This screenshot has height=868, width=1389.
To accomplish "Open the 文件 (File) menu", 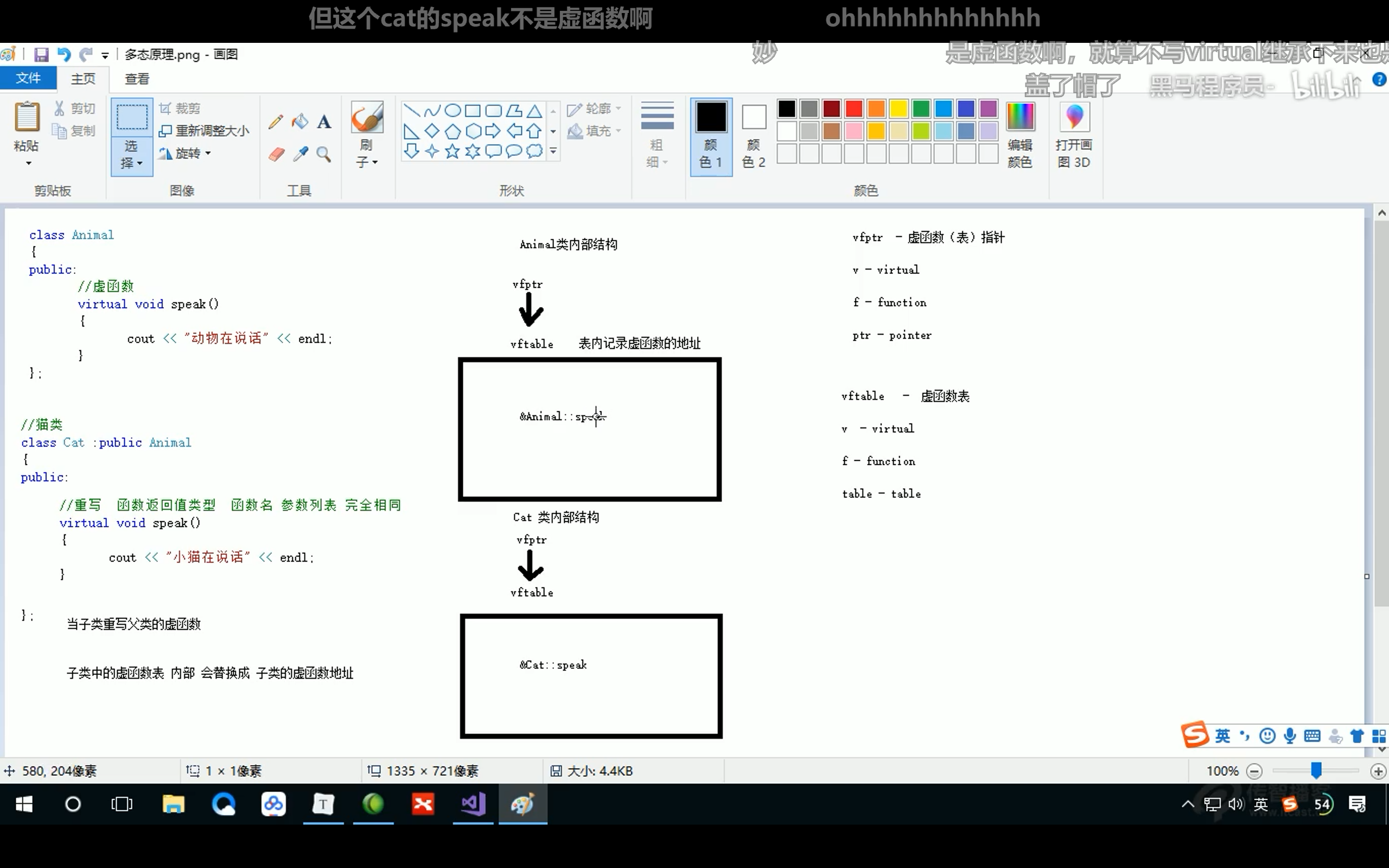I will [x=28, y=79].
